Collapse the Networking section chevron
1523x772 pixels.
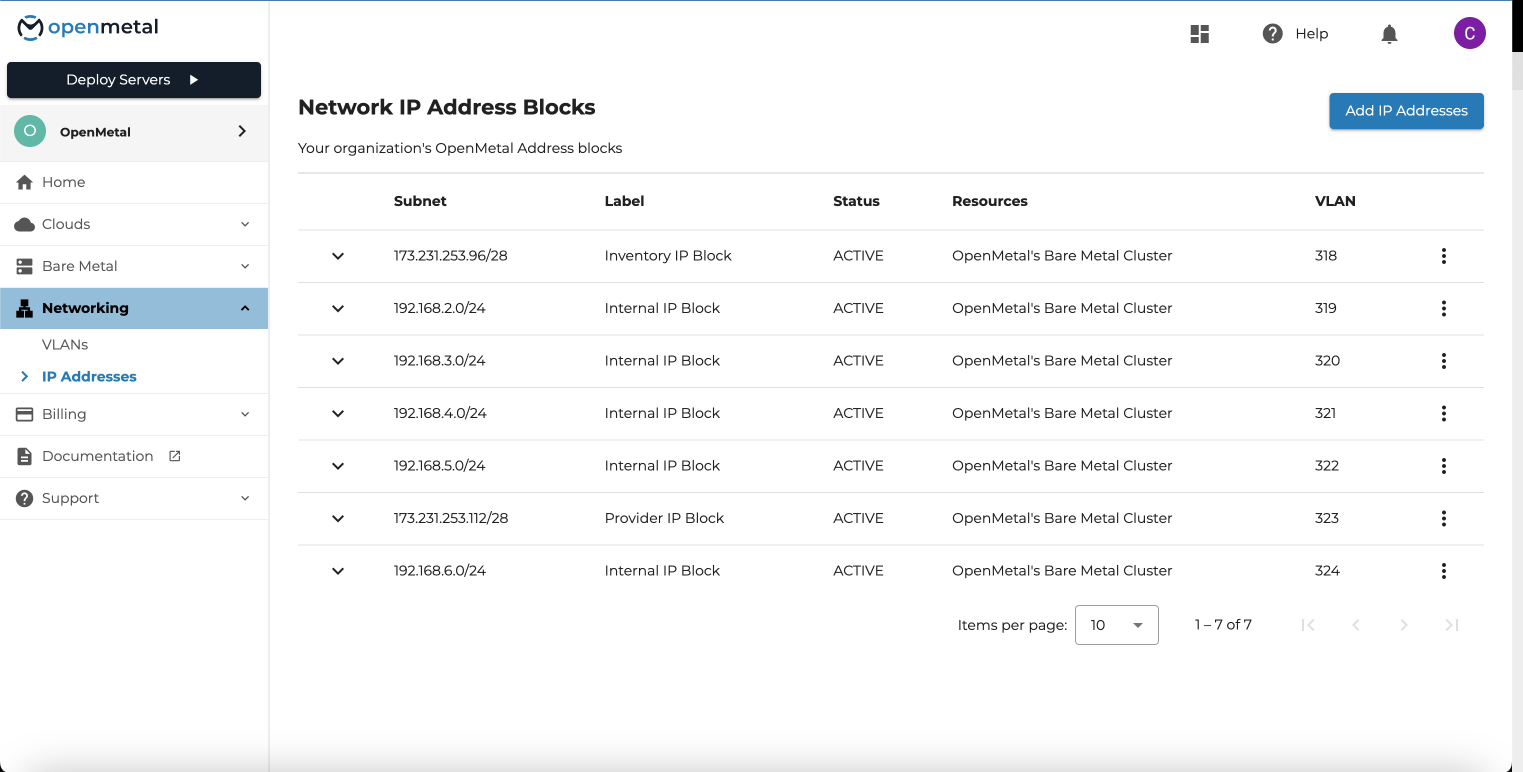[x=245, y=308]
